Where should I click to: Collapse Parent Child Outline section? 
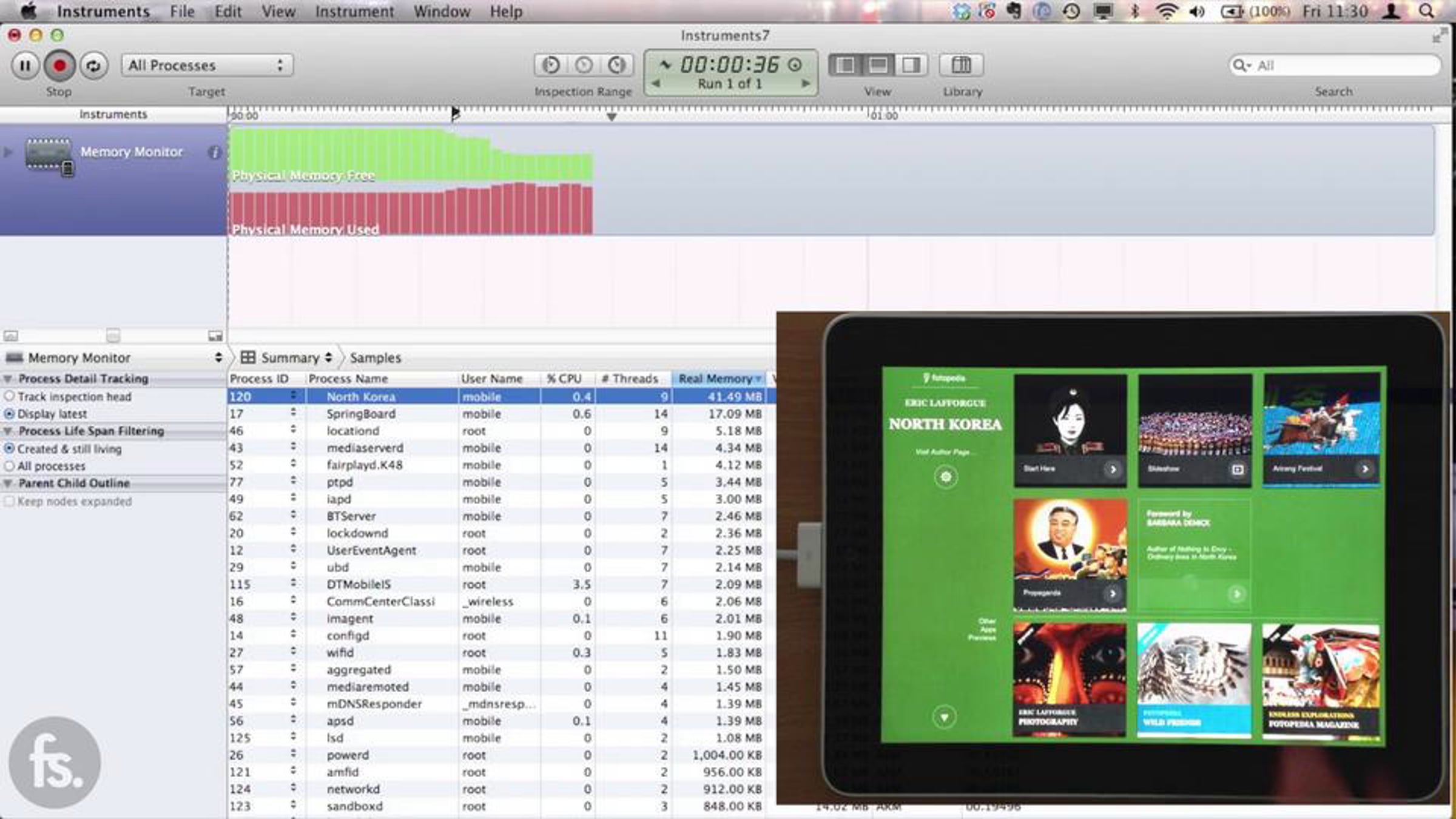tap(8, 483)
